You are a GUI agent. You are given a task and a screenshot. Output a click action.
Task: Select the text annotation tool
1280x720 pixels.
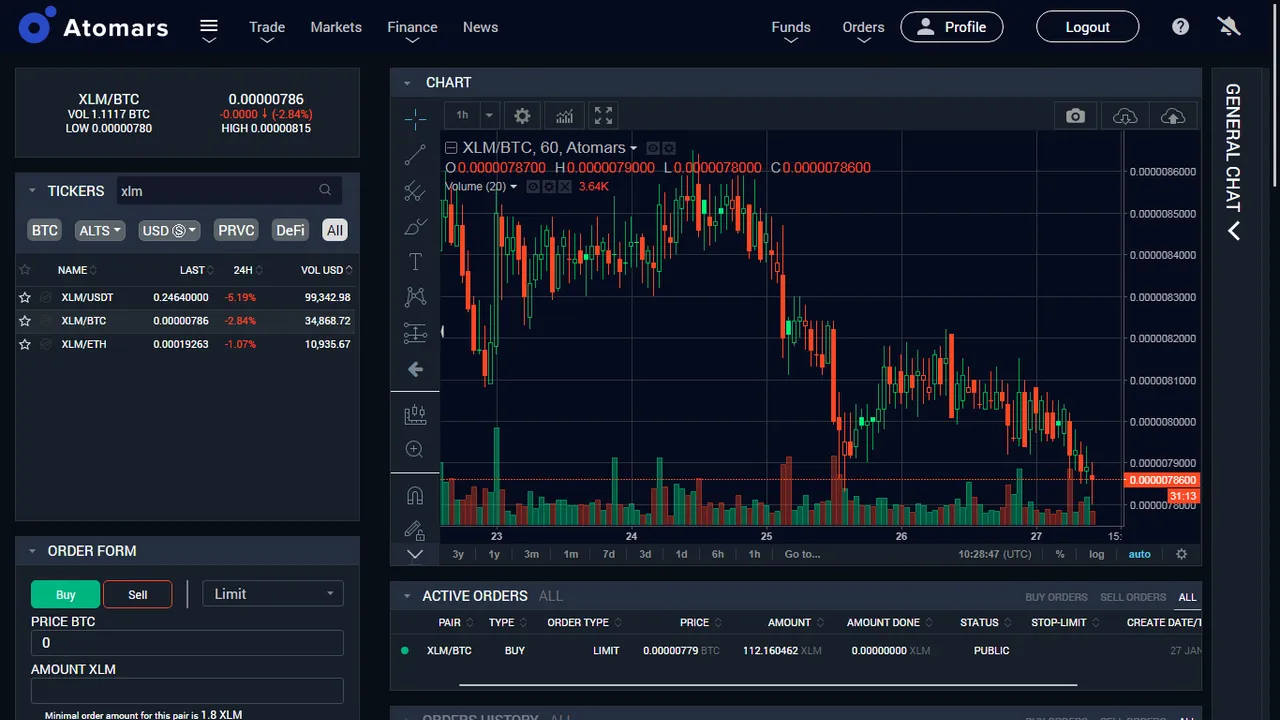(x=415, y=262)
